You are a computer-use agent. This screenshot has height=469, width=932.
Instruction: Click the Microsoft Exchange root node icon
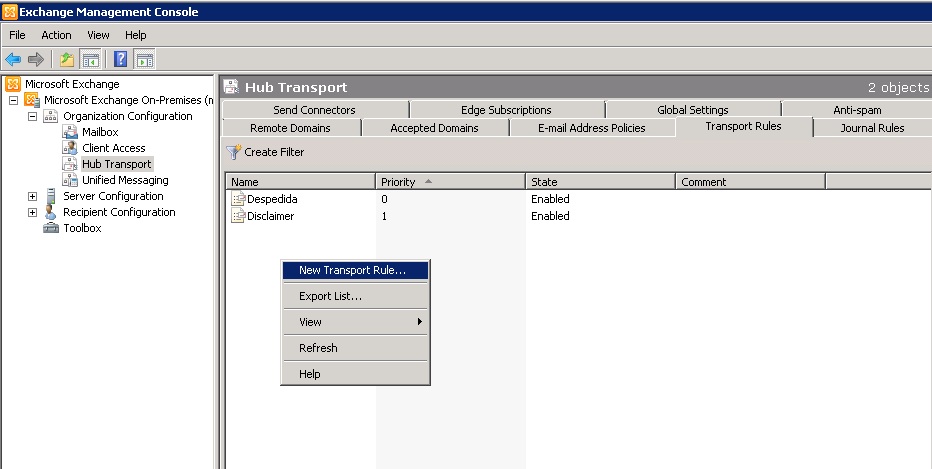pyautogui.click(x=12, y=84)
